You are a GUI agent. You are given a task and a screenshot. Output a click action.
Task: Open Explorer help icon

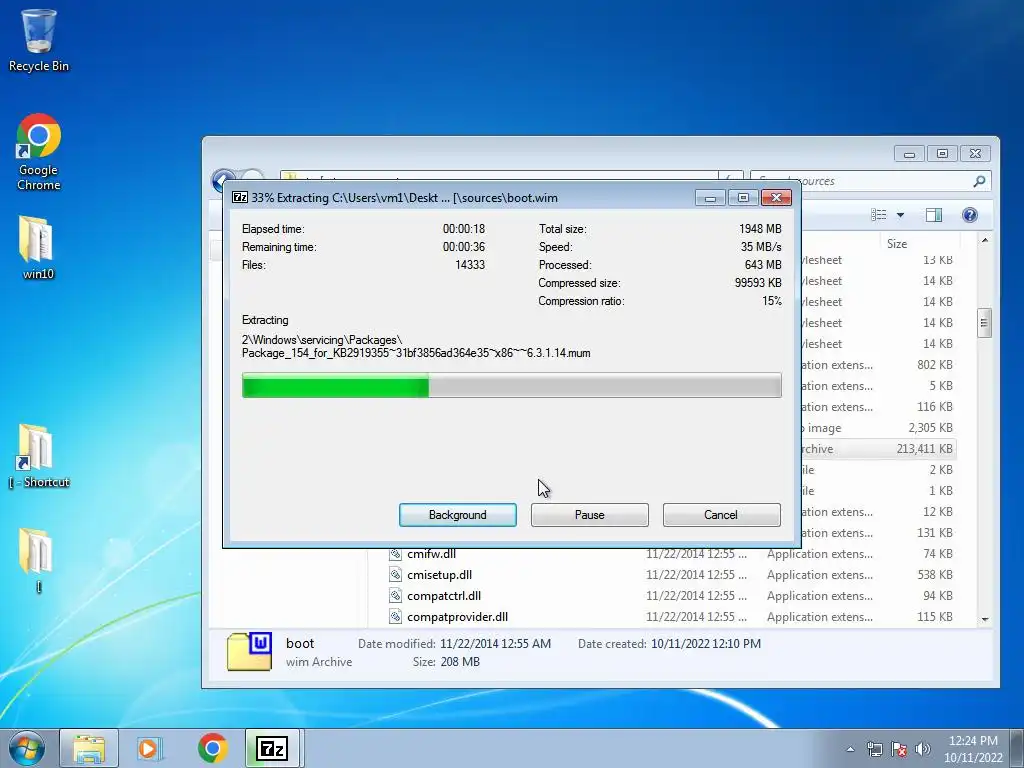970,215
